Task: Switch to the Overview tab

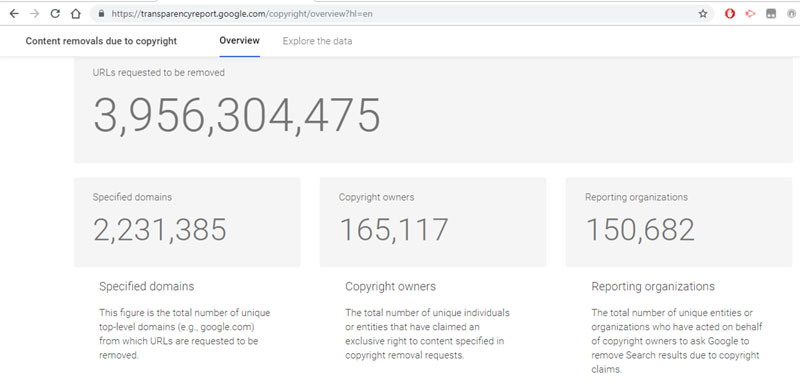Action: 239,40
